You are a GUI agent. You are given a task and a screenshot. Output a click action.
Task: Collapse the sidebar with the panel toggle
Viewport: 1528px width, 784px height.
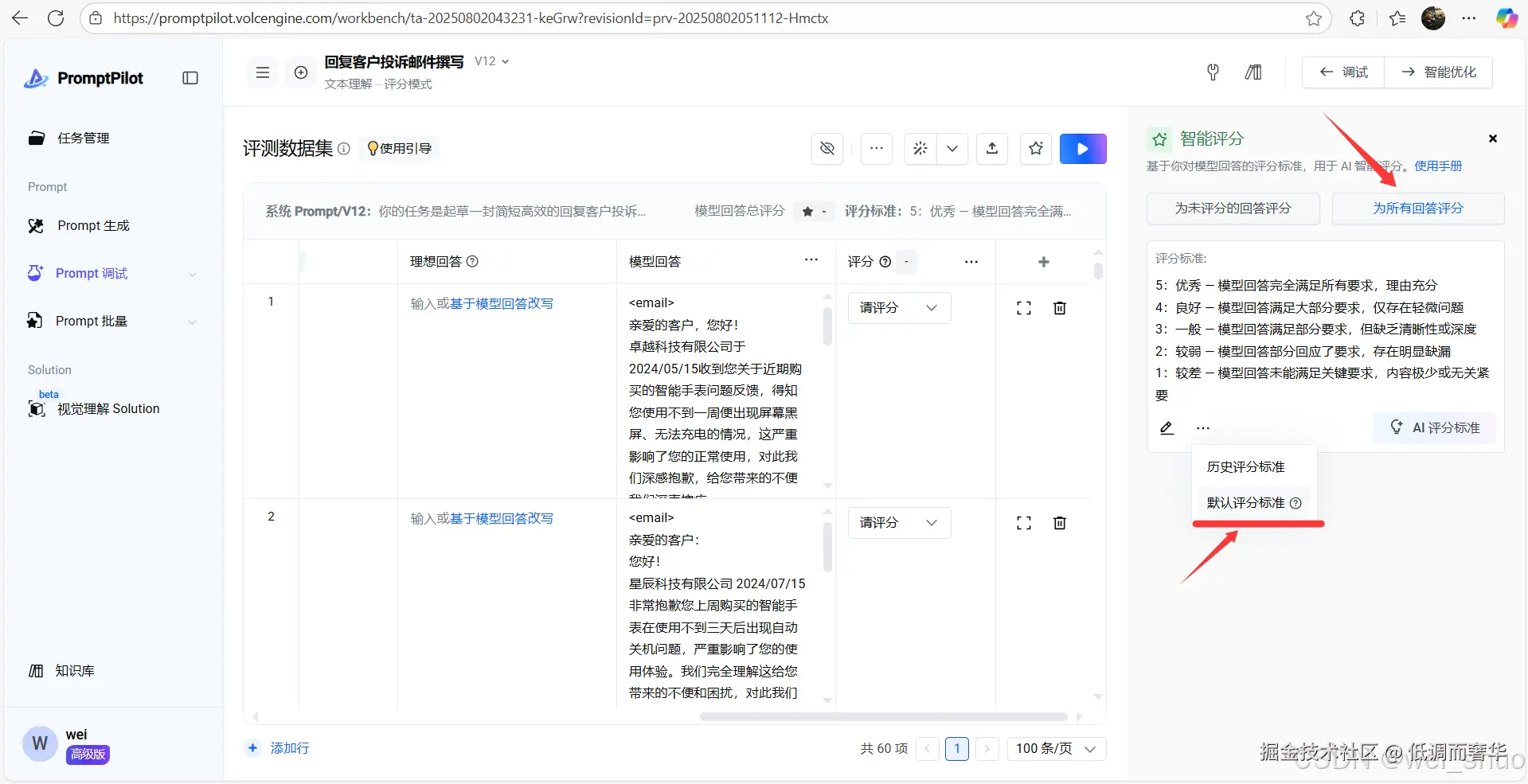pyautogui.click(x=190, y=77)
